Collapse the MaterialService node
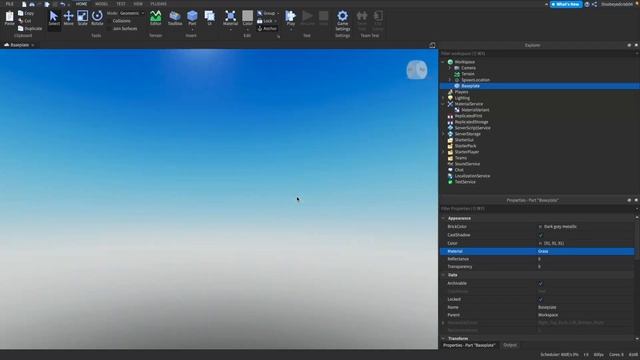The height and width of the screenshot is (360, 640). (x=443, y=104)
